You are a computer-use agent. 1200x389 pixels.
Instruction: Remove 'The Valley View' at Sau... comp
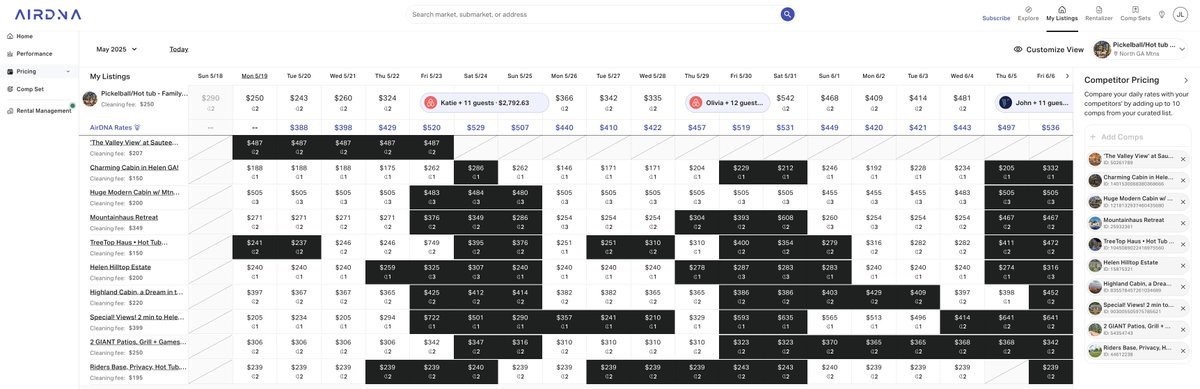pyautogui.click(x=1183, y=159)
